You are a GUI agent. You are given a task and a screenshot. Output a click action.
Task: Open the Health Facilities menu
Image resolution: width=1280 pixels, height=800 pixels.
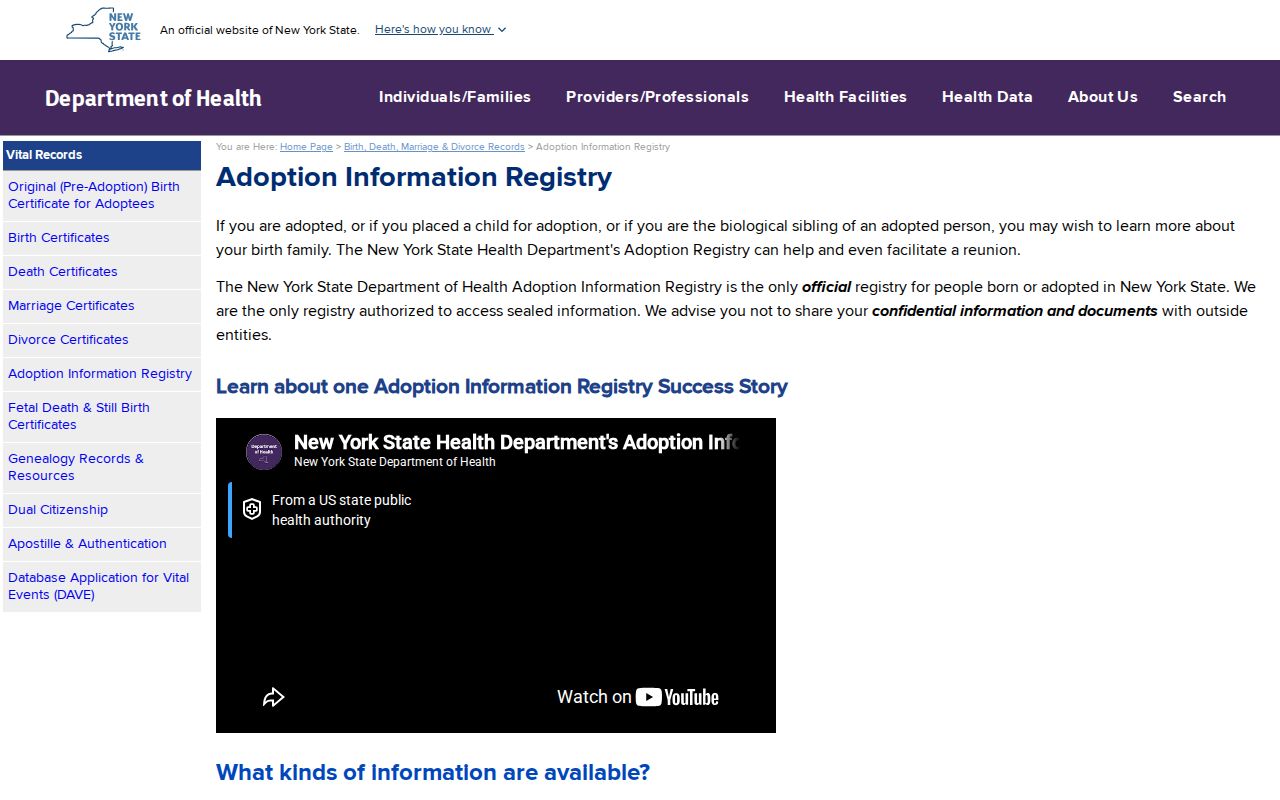845,97
